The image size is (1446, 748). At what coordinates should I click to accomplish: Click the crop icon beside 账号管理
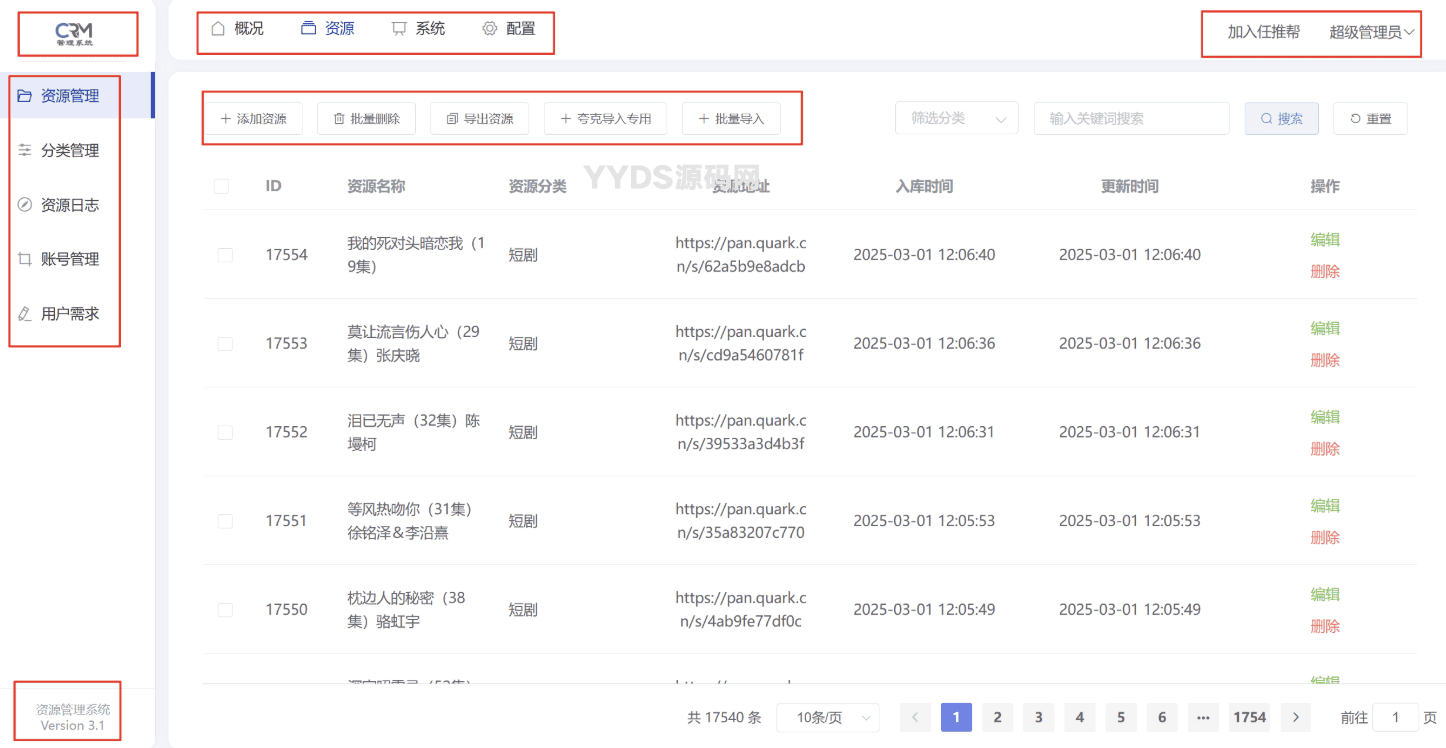pos(25,259)
